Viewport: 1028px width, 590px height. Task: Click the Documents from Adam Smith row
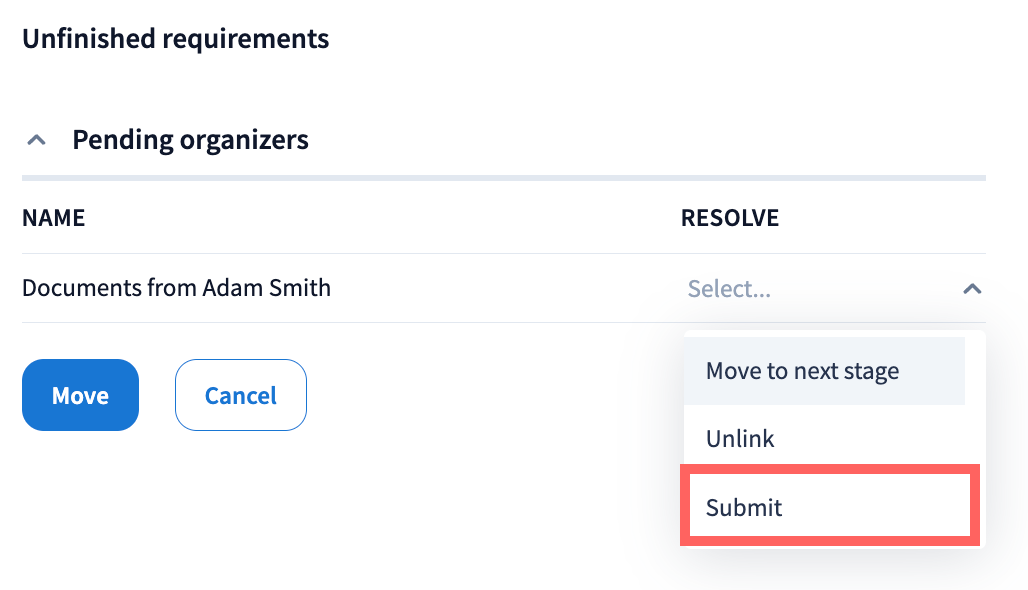point(176,288)
